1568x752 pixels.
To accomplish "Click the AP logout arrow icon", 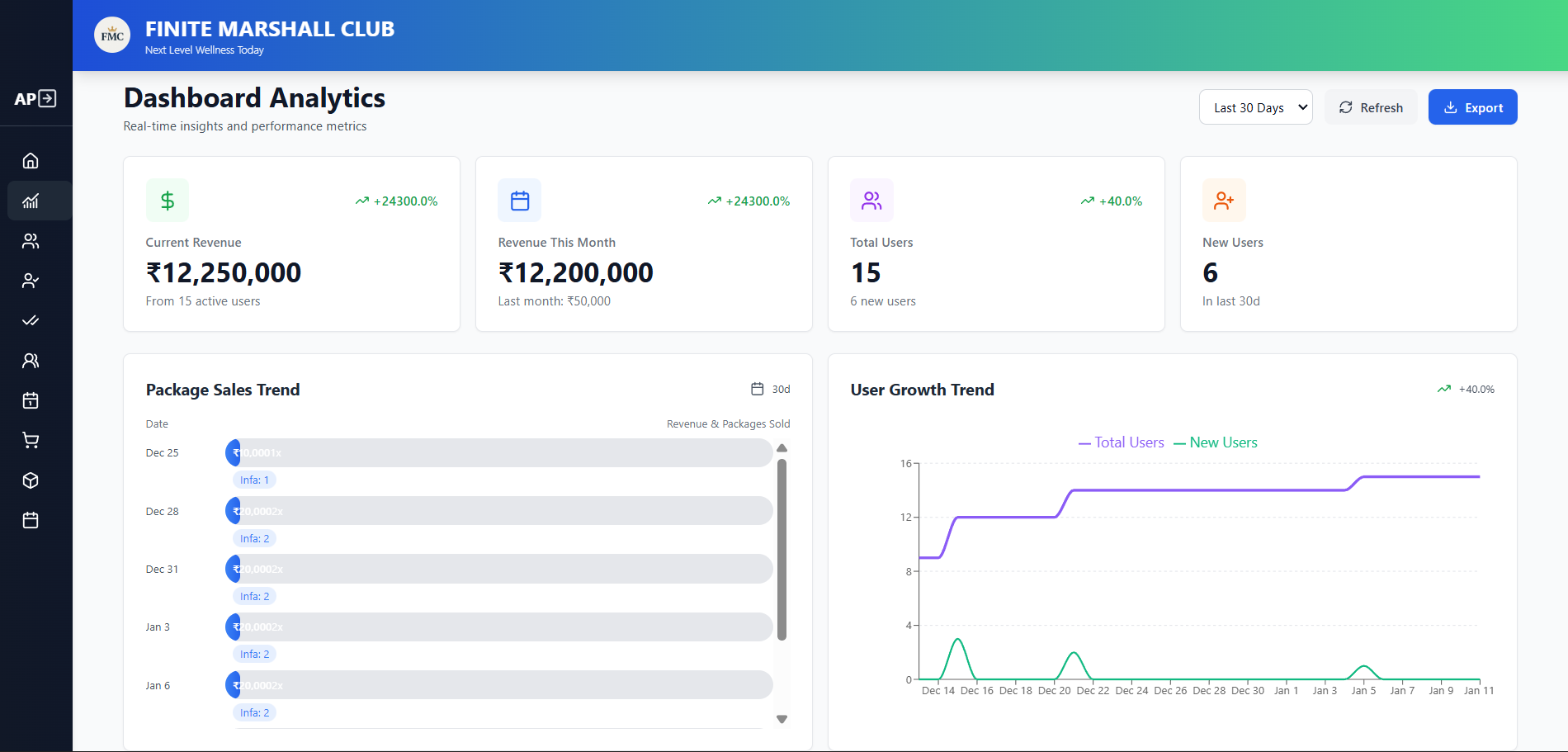I will point(48,99).
